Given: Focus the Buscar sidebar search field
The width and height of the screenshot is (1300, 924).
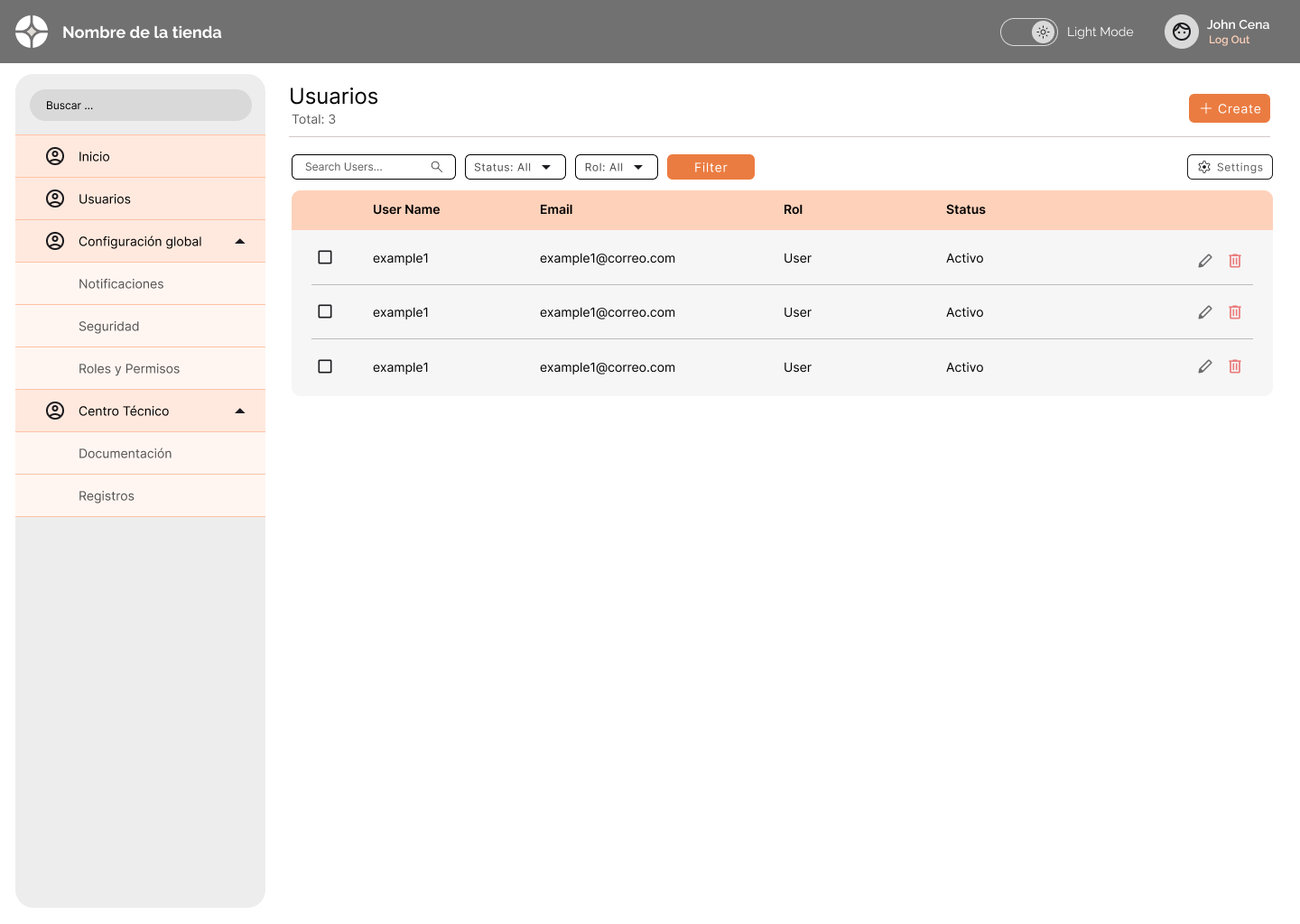Looking at the screenshot, I should [x=141, y=106].
